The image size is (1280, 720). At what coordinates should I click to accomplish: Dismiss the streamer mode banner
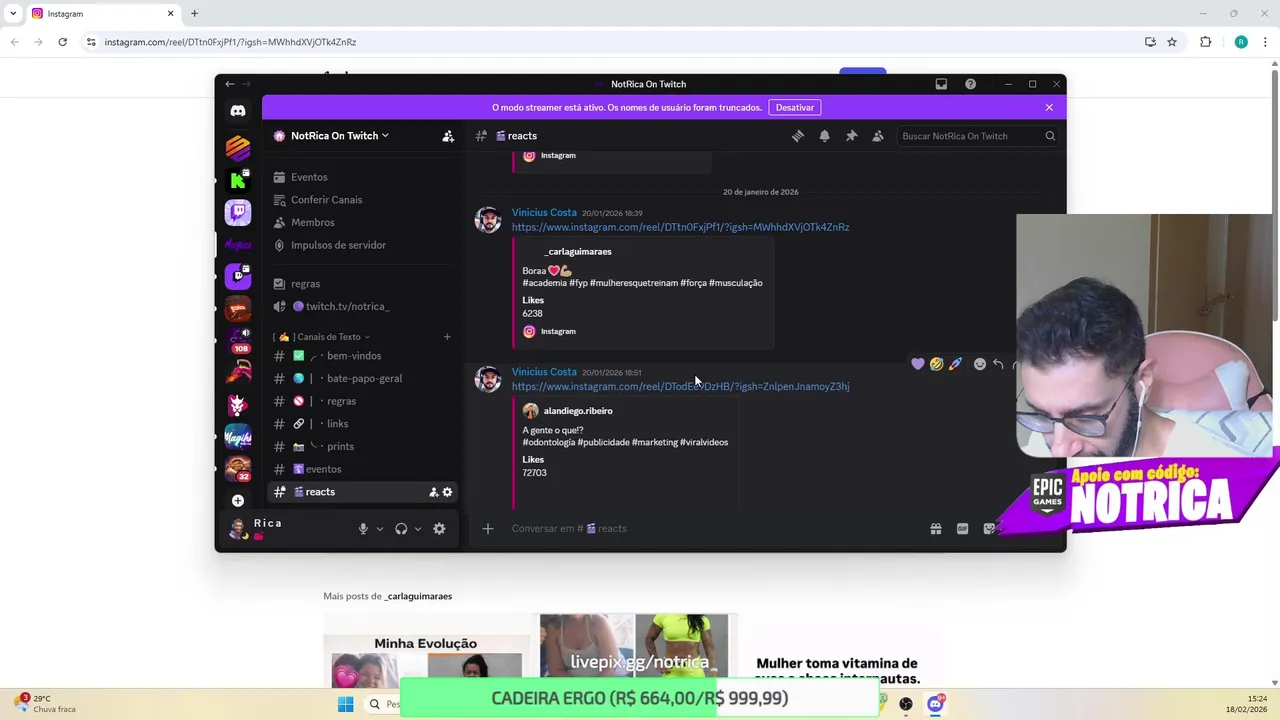click(x=1049, y=107)
